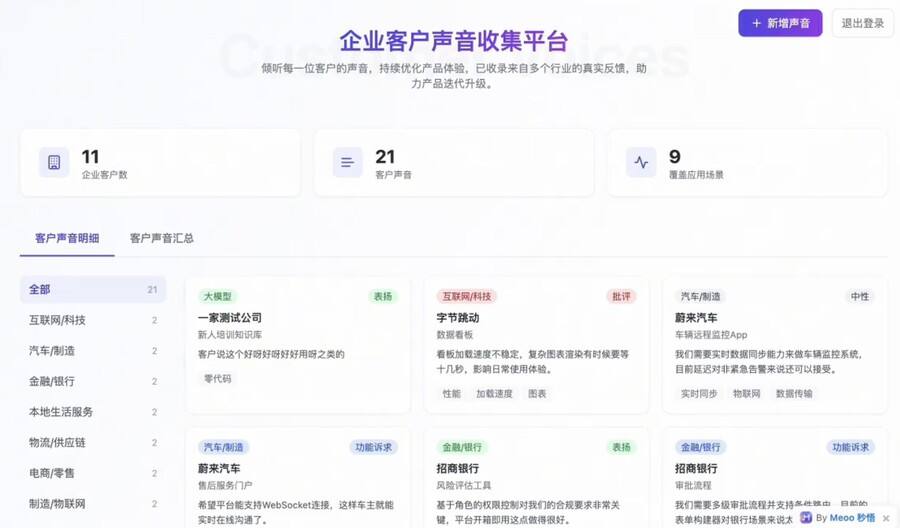Click 售后服务门户 subtitle text

pyautogui.click(x=225, y=486)
